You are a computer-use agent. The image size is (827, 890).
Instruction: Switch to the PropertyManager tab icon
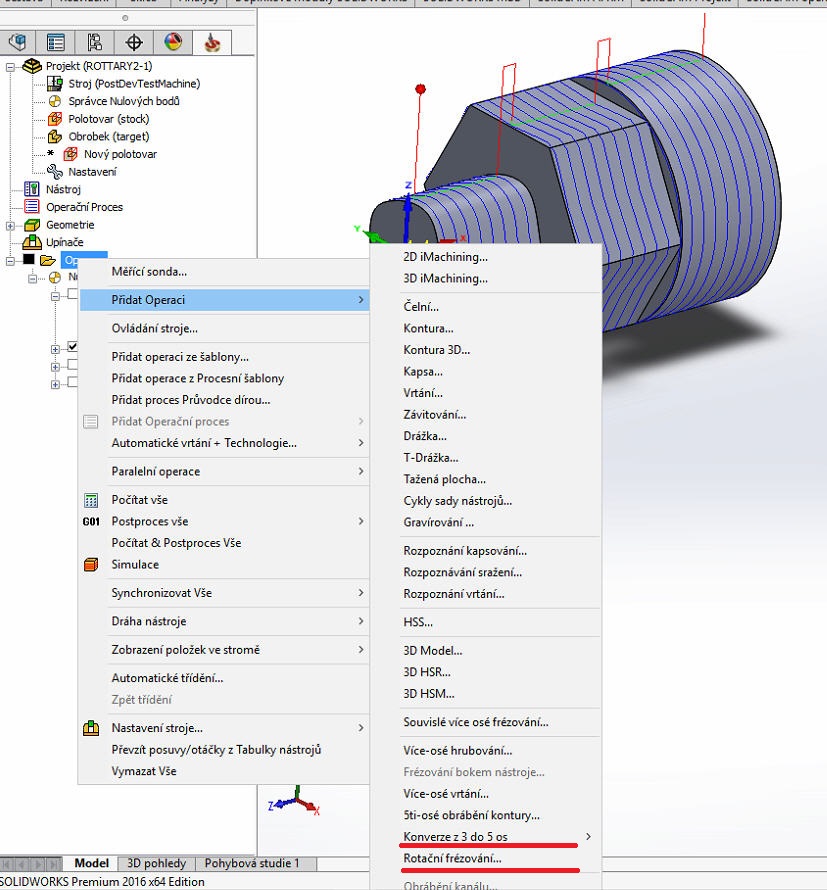tap(56, 42)
